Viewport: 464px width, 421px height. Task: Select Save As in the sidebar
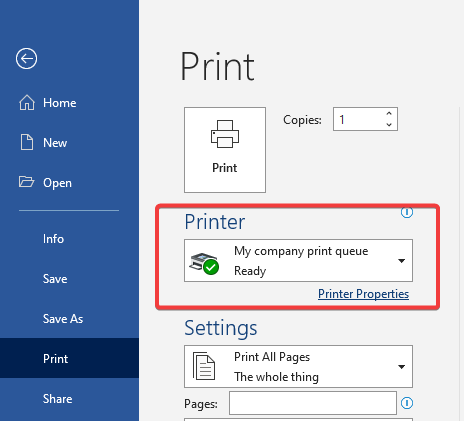pos(63,319)
